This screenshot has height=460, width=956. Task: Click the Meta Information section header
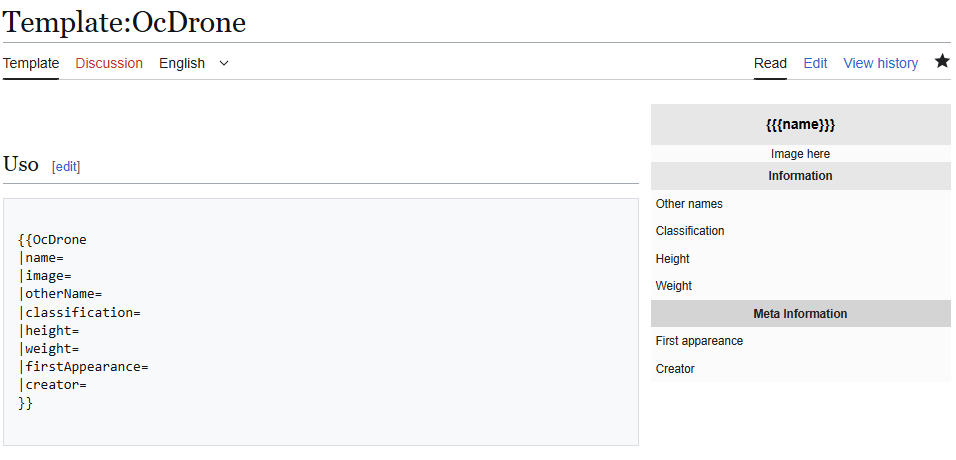[800, 314]
